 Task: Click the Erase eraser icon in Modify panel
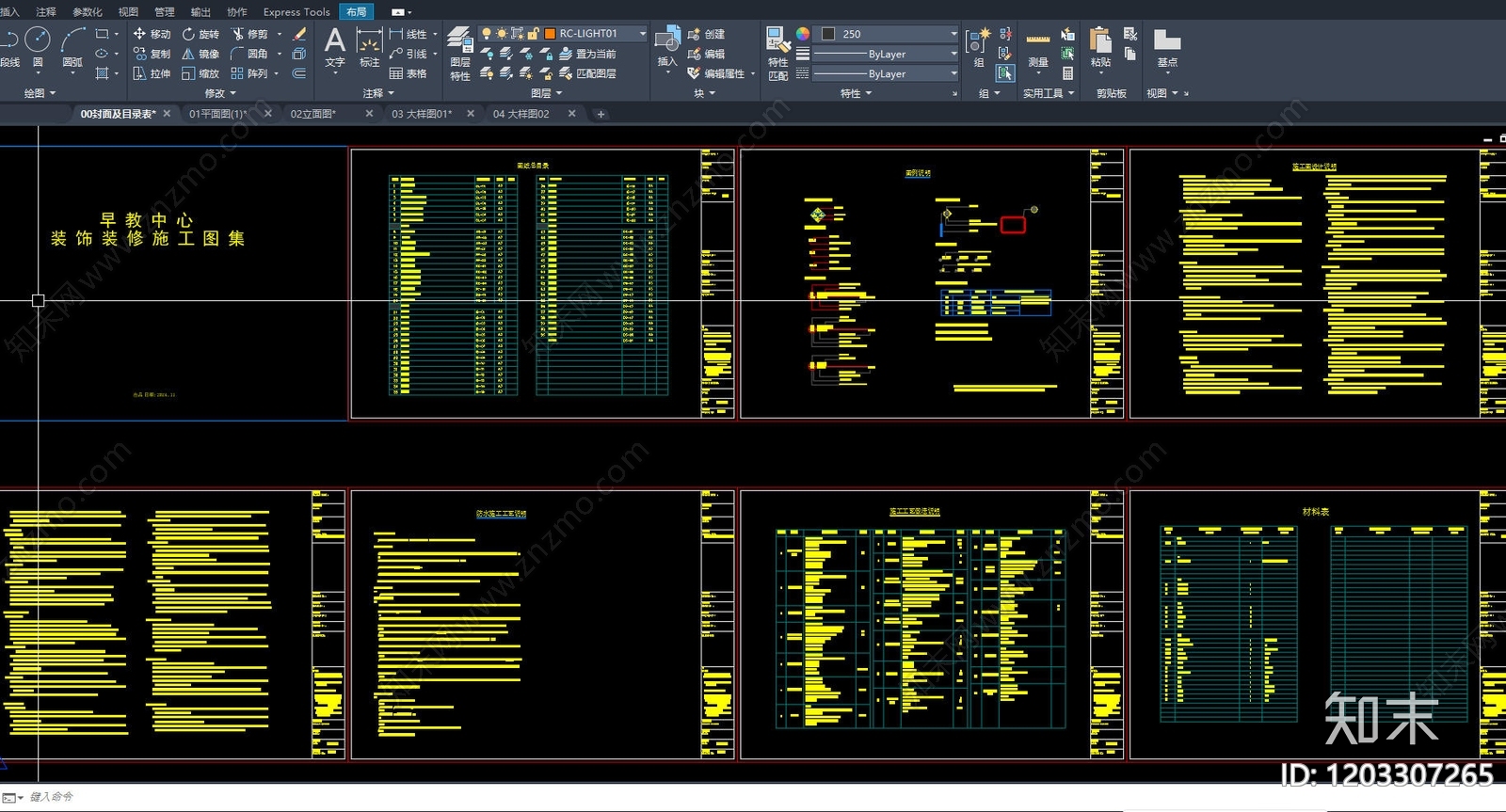299,34
